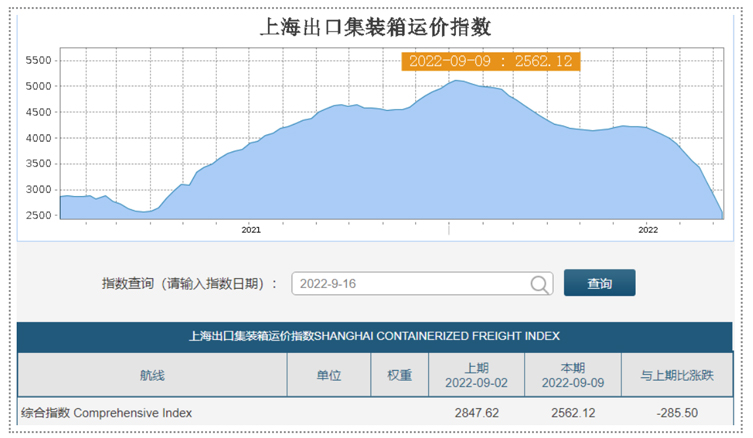The height and width of the screenshot is (438, 753).
Task: Click the 4500 y-axis value
Action: pyautogui.click(x=38, y=112)
